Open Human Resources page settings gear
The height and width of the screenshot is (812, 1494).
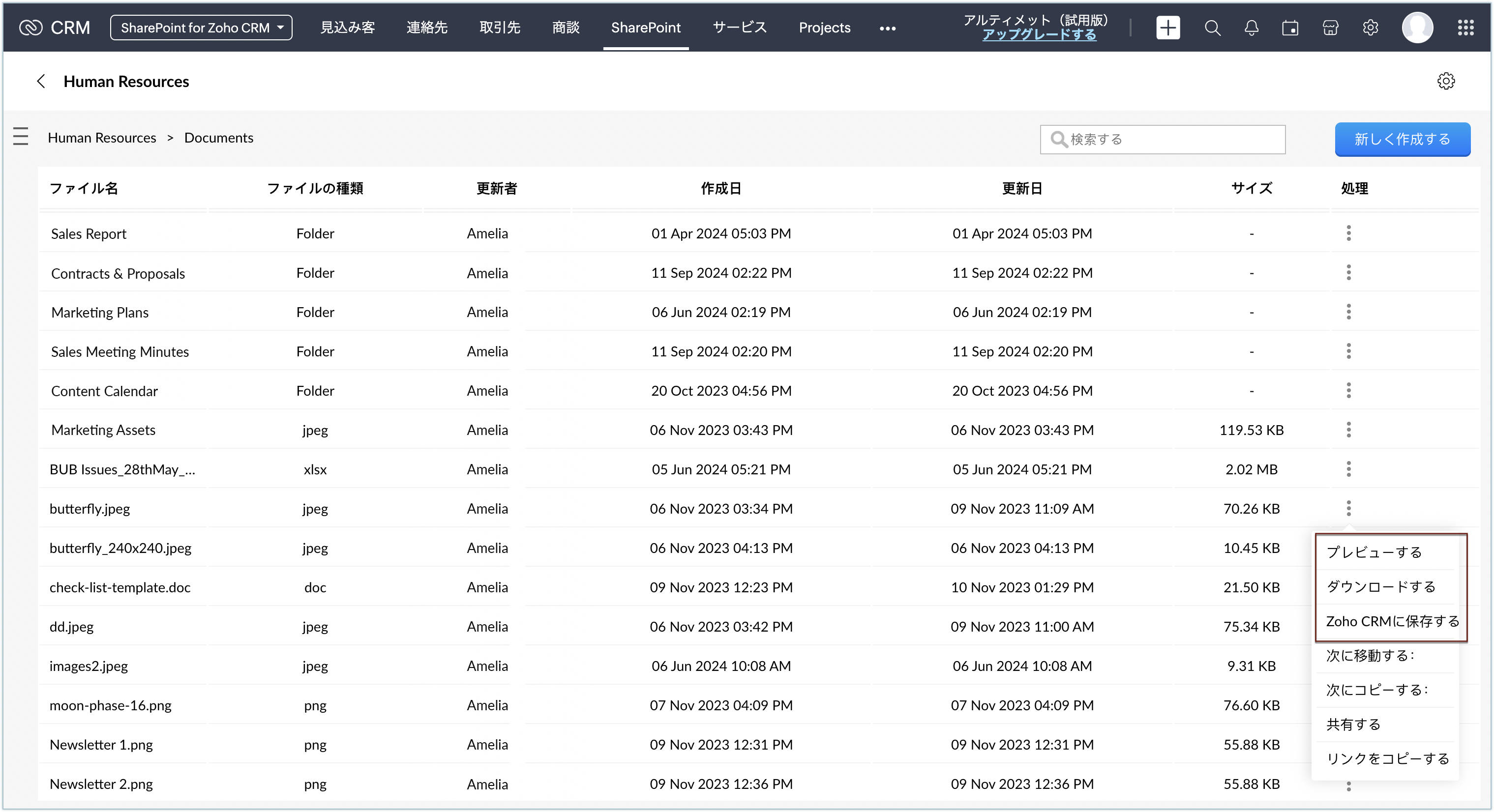click(1445, 81)
